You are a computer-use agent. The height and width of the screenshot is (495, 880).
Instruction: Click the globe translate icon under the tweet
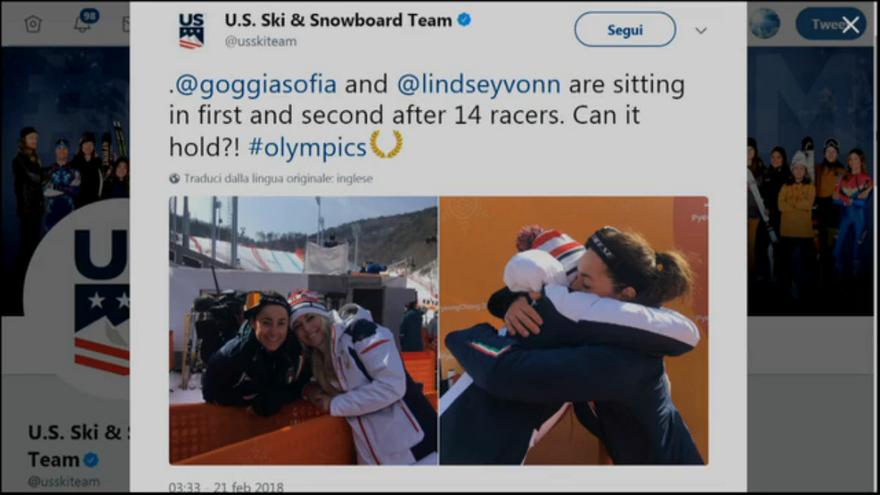point(175,178)
